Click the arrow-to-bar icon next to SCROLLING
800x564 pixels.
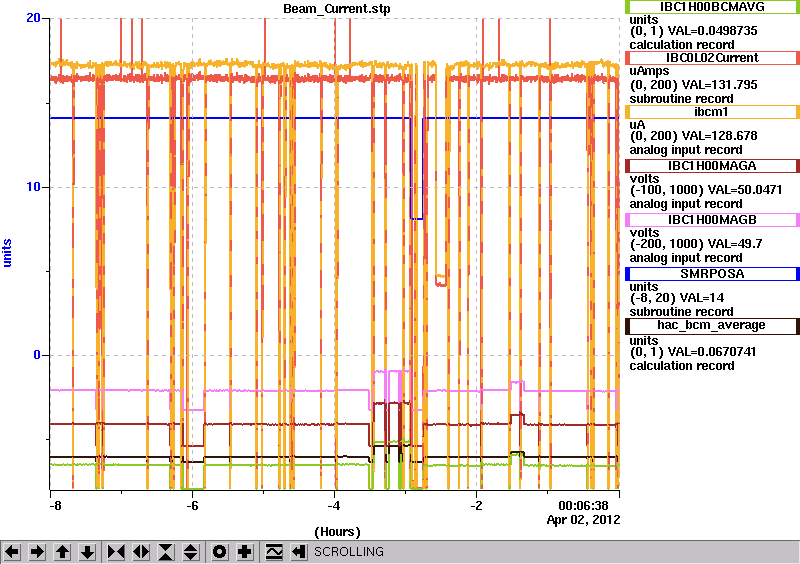point(299,552)
